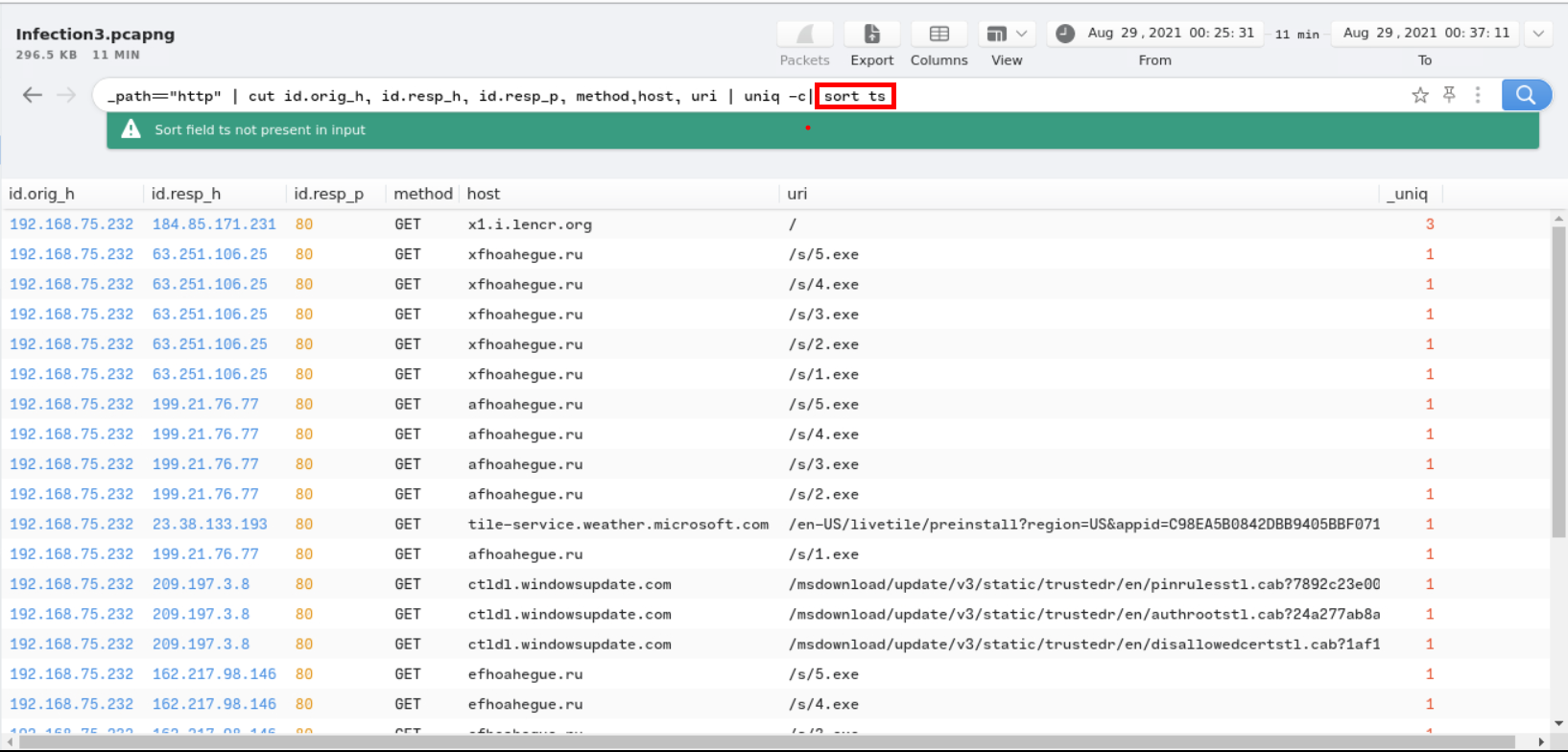Go forward with the right arrow

[x=65, y=95]
